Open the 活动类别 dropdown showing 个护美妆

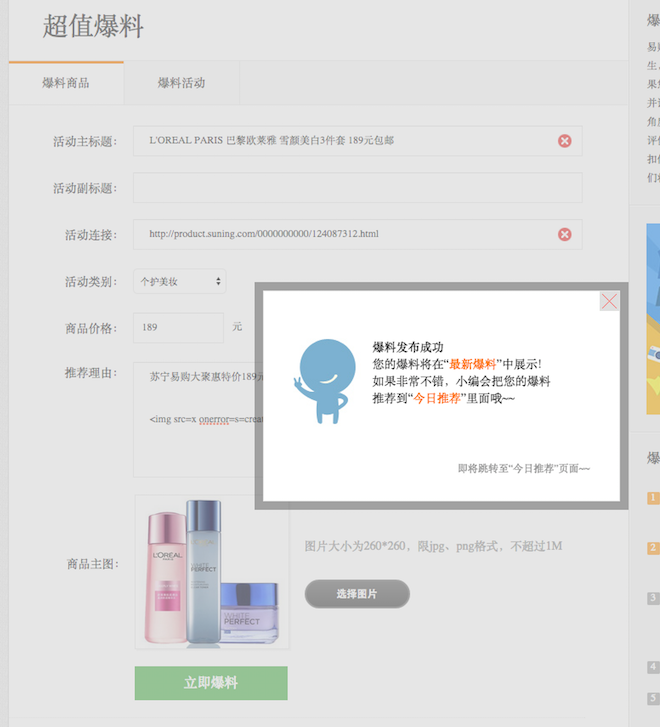(x=180, y=281)
